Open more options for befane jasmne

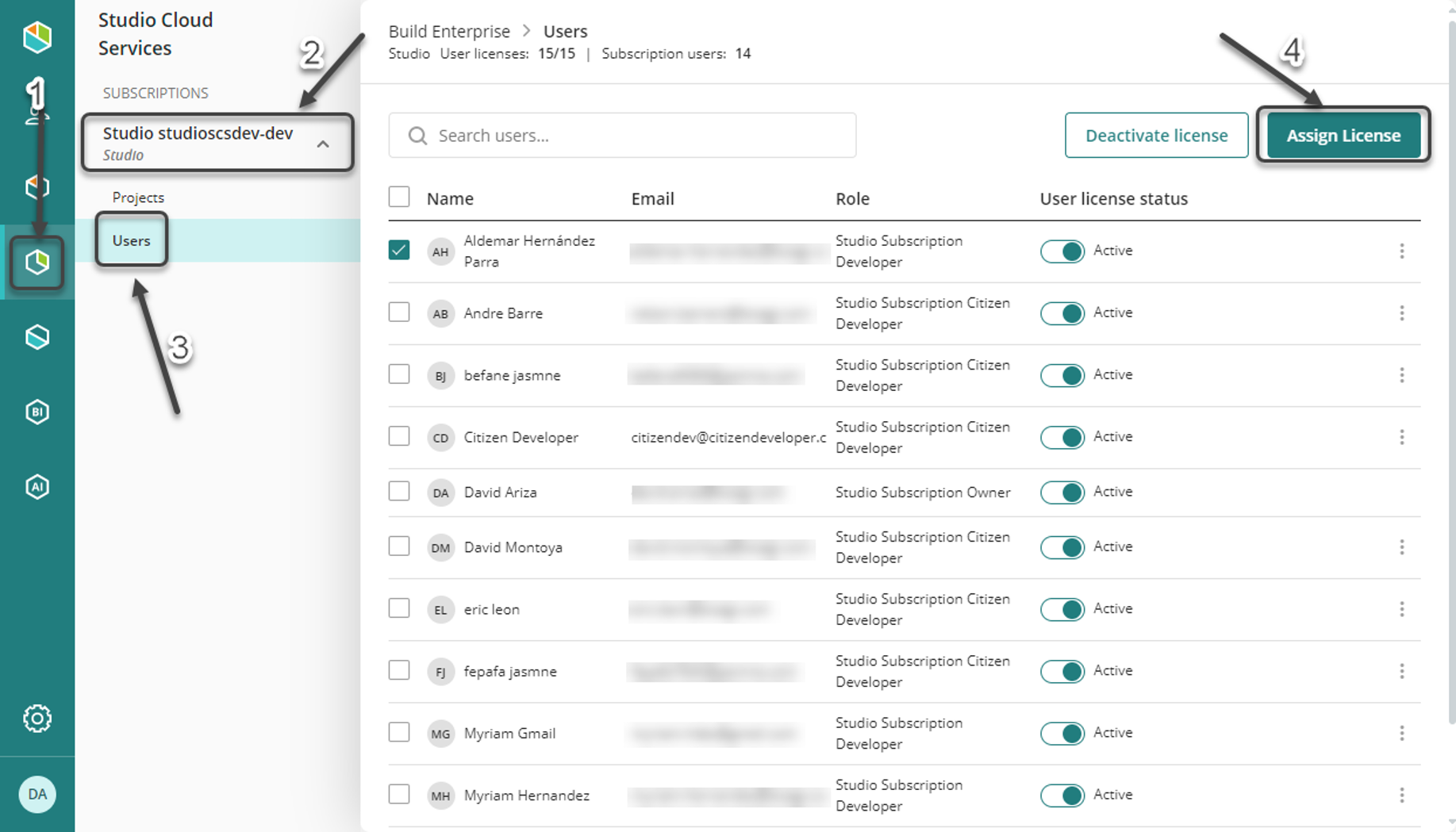click(1402, 374)
